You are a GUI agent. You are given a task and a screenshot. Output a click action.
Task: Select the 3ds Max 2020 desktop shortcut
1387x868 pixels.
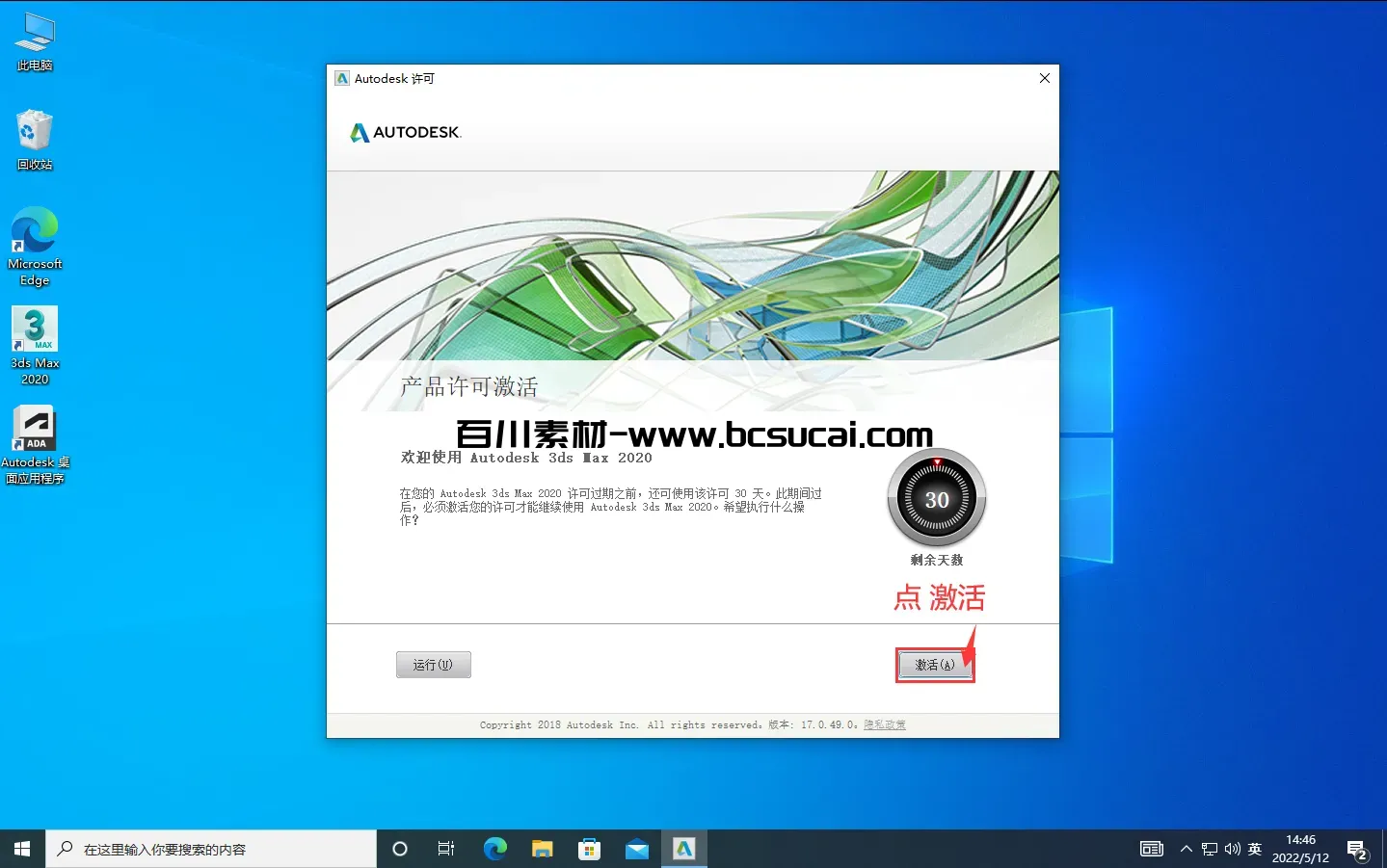coord(35,346)
